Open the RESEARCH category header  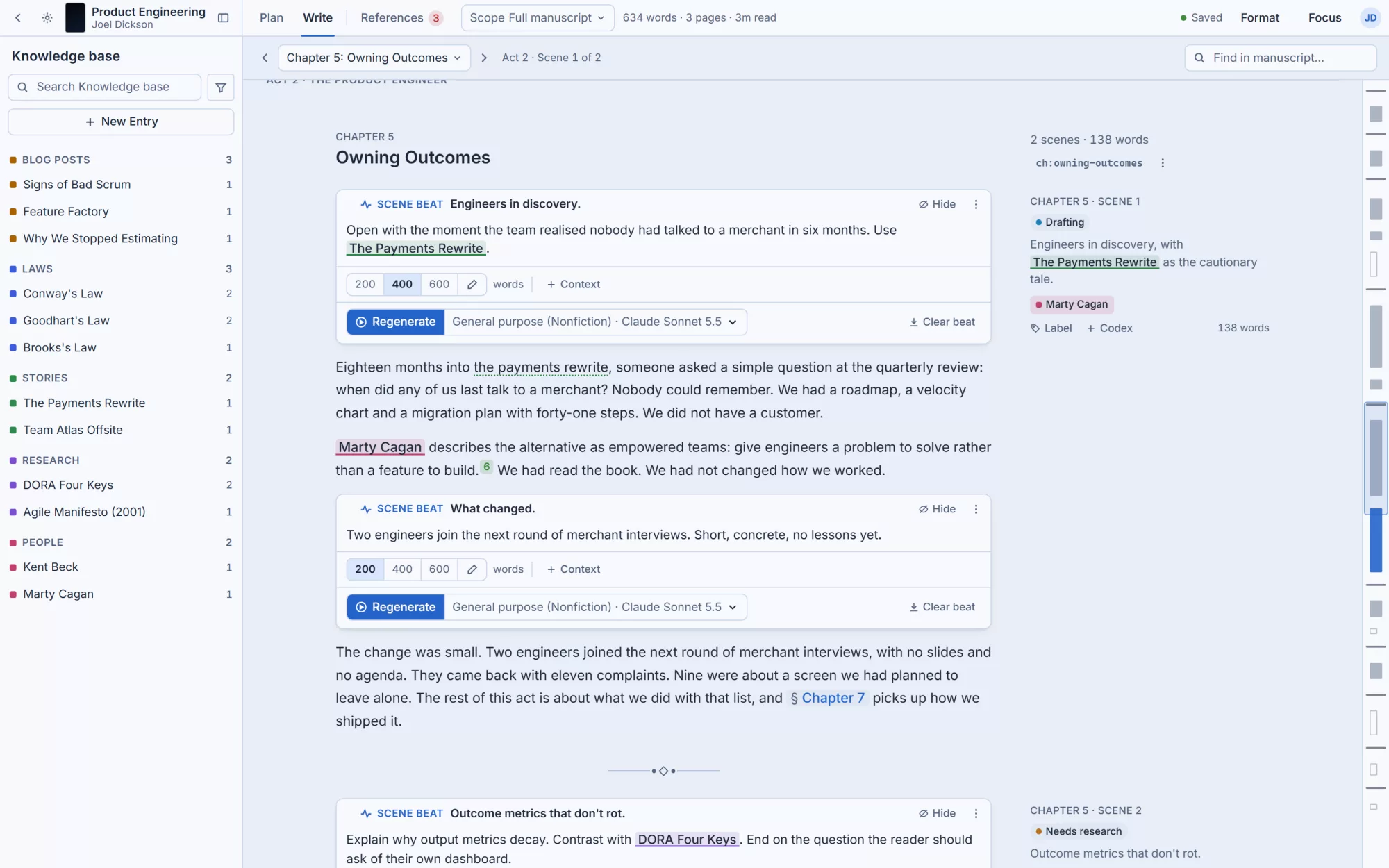click(x=121, y=460)
